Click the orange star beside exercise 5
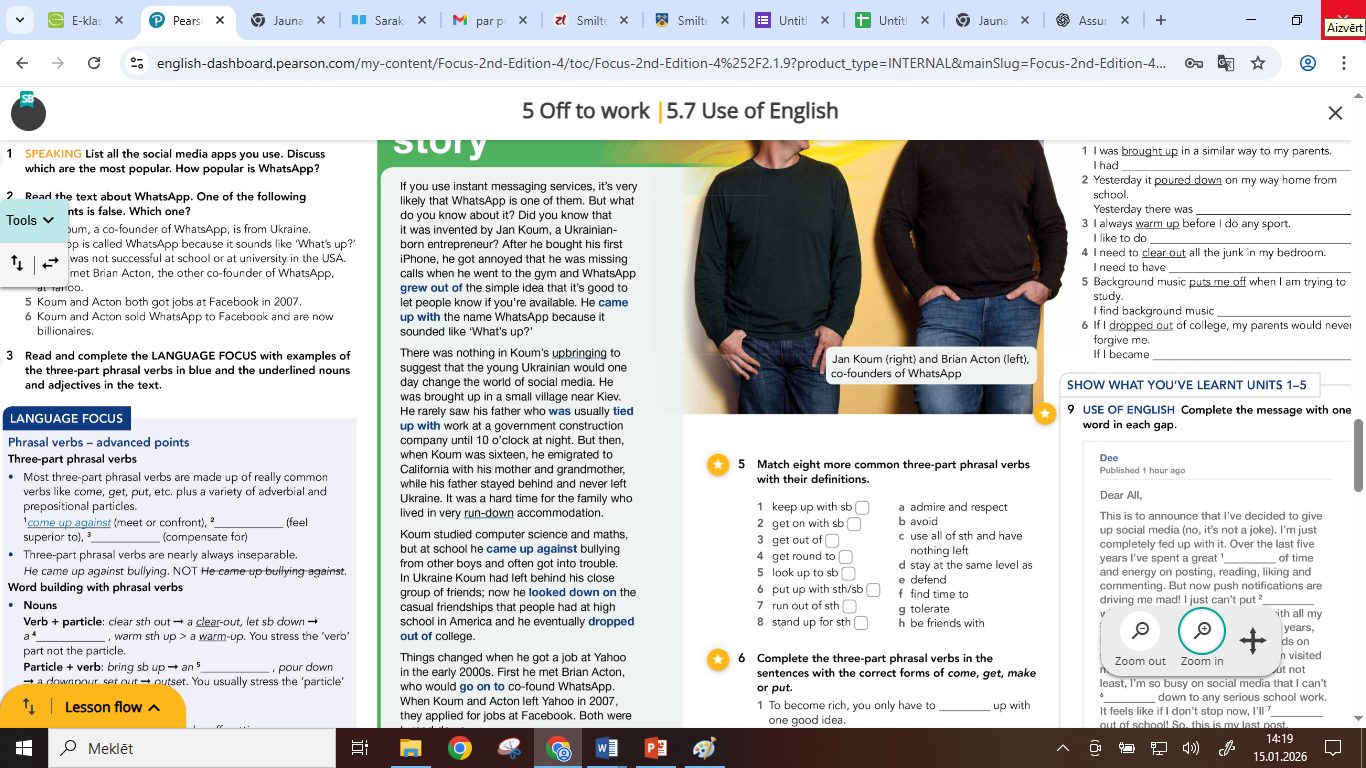Screen dimensions: 1366x768 [x=717, y=465]
